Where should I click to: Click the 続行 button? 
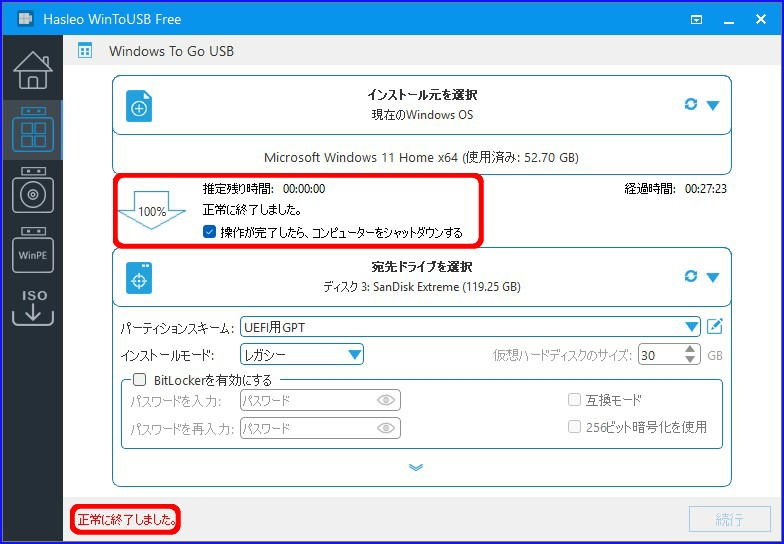[x=730, y=519]
